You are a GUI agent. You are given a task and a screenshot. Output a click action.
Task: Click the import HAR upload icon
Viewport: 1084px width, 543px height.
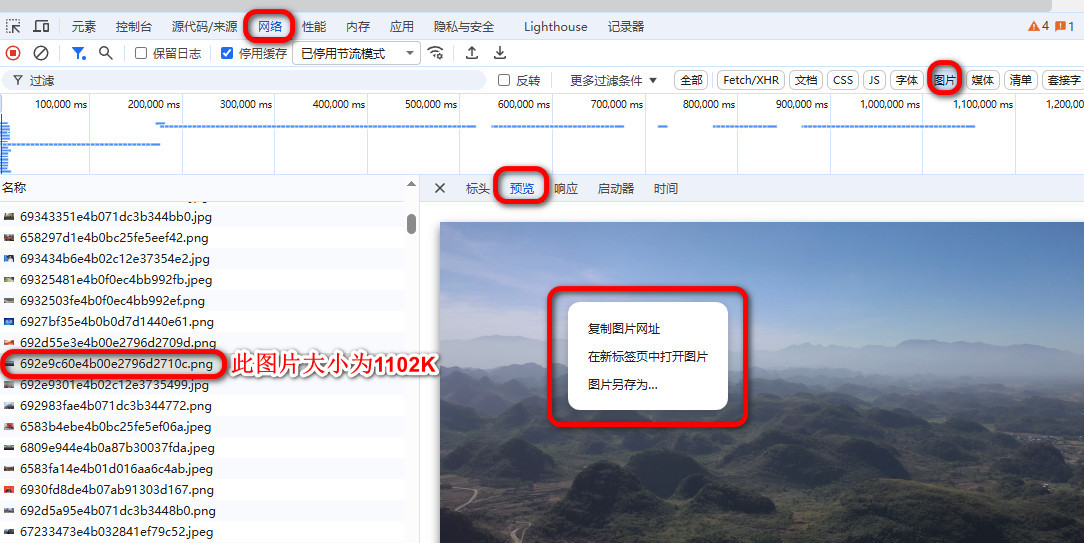point(472,53)
